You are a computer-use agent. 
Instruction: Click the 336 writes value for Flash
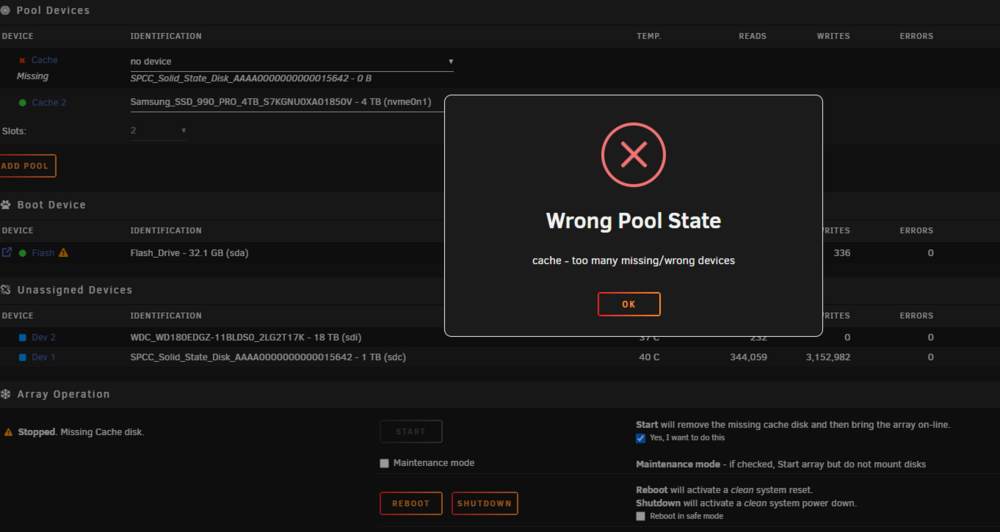(x=842, y=253)
